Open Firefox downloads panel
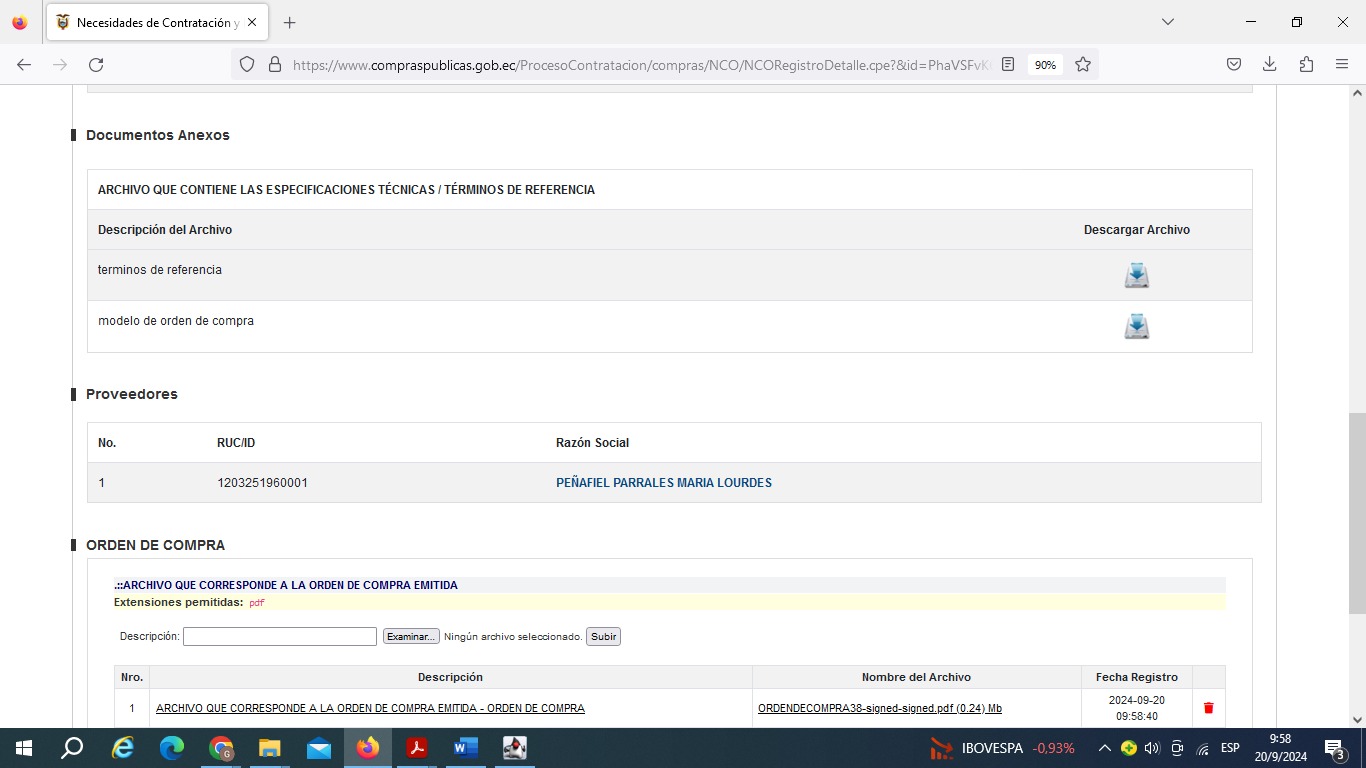 pyautogui.click(x=1269, y=64)
